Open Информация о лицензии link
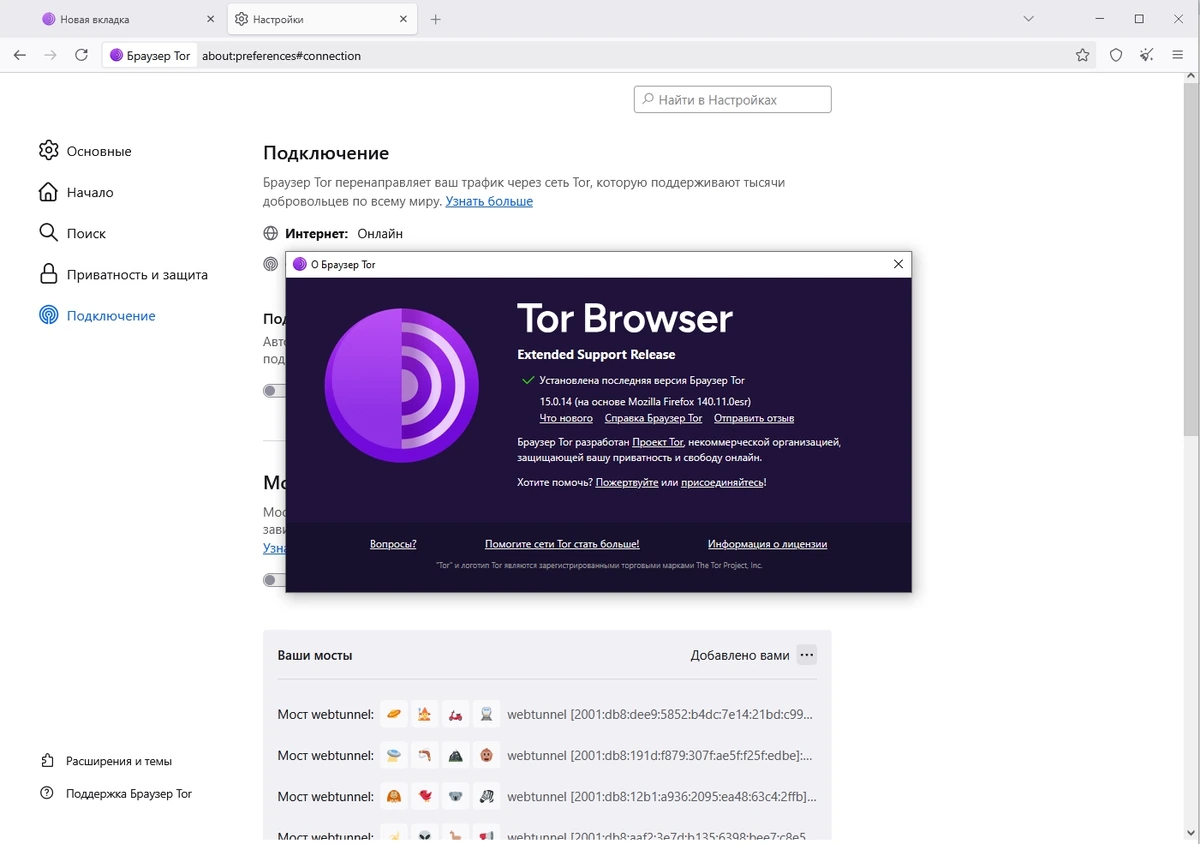Viewport: 1200px width, 844px height. point(767,544)
